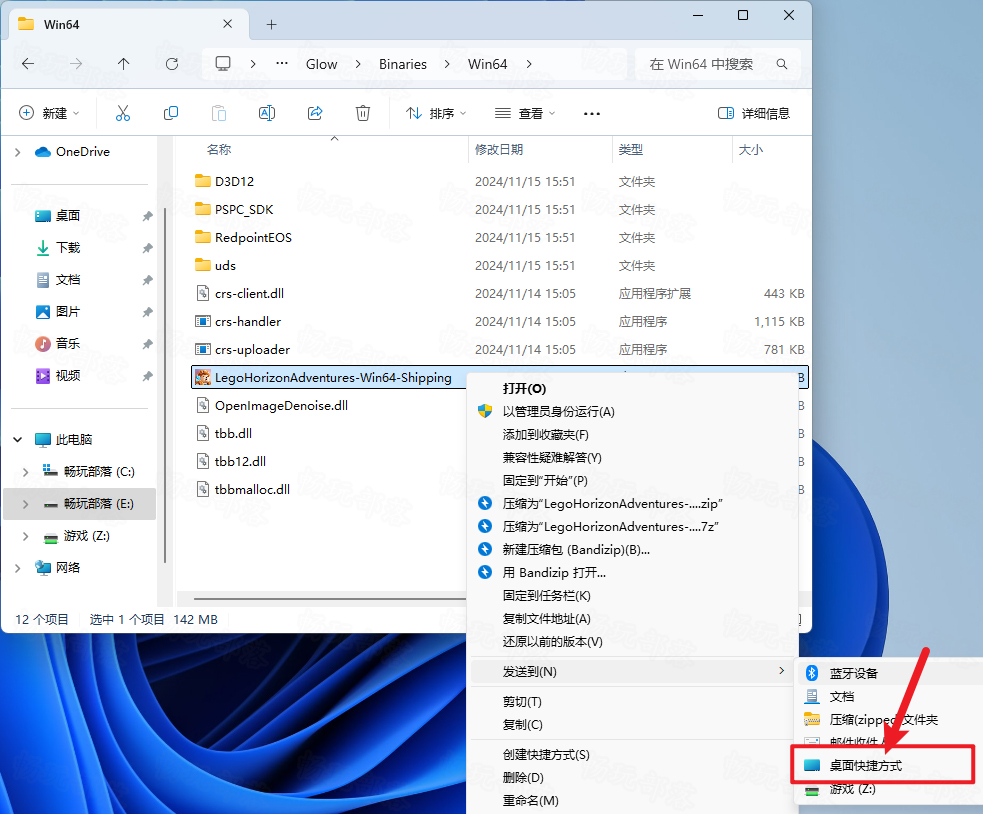Expand the OneDrive tree node
This screenshot has width=983, height=814.
point(18,152)
